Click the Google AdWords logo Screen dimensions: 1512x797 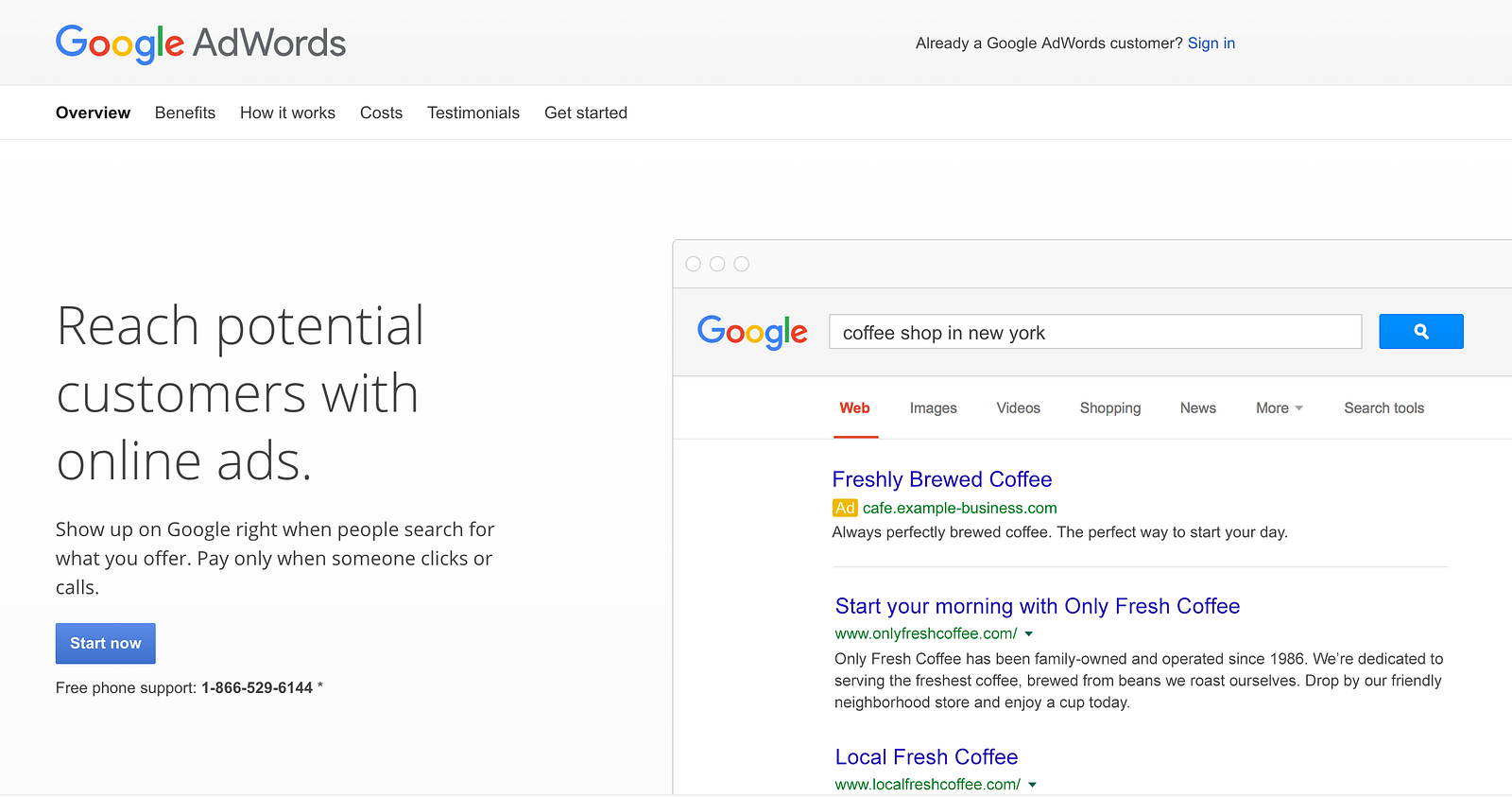200,43
